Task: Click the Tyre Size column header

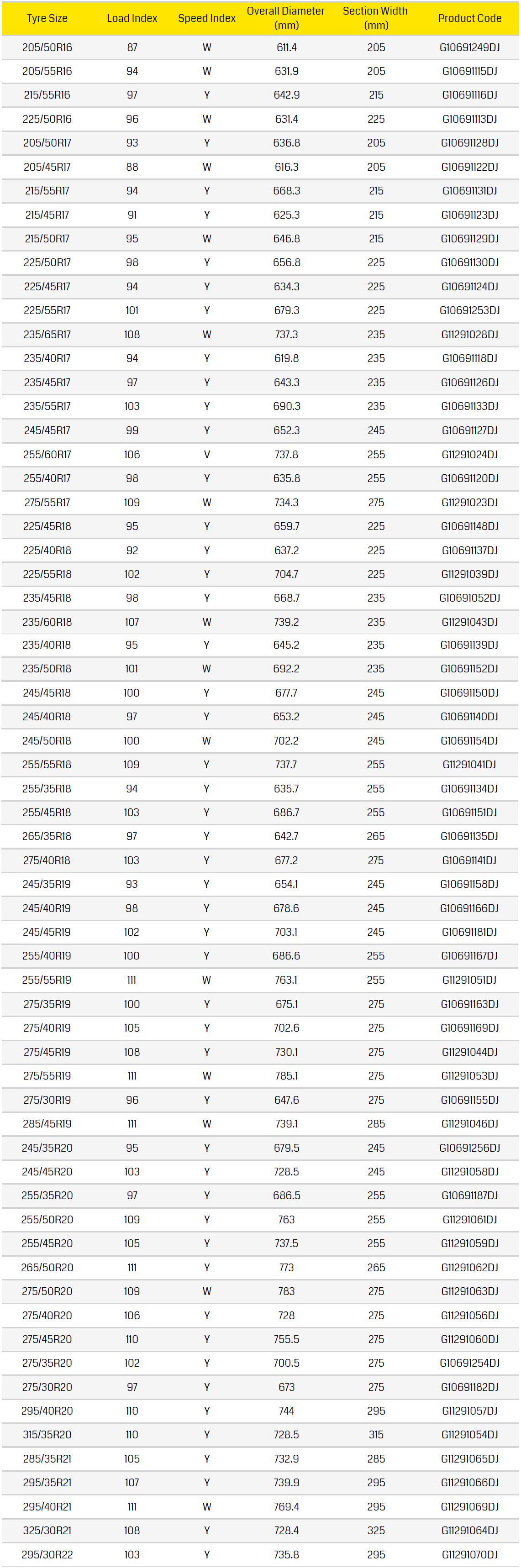Action: [x=47, y=18]
